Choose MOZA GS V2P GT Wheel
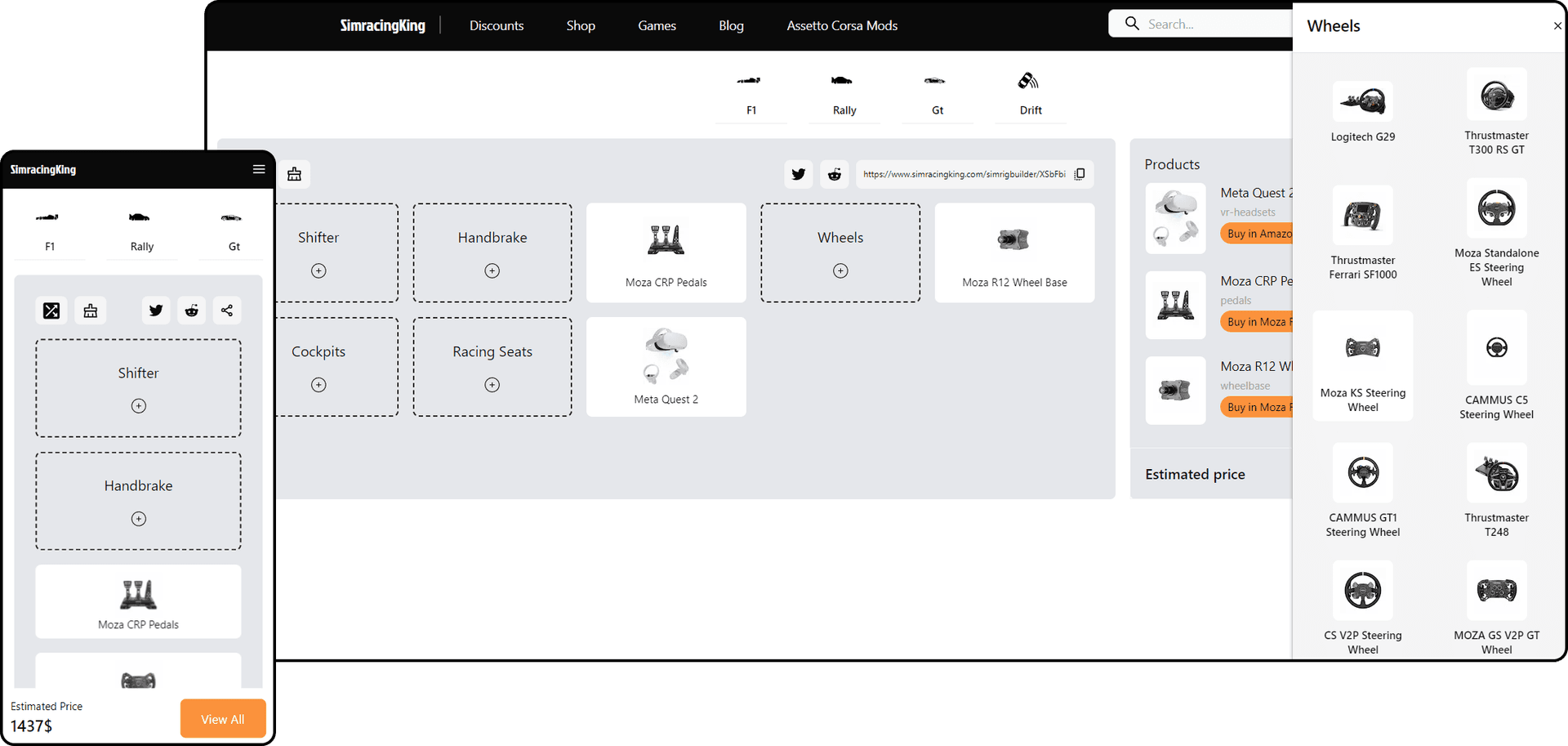 tap(1496, 608)
